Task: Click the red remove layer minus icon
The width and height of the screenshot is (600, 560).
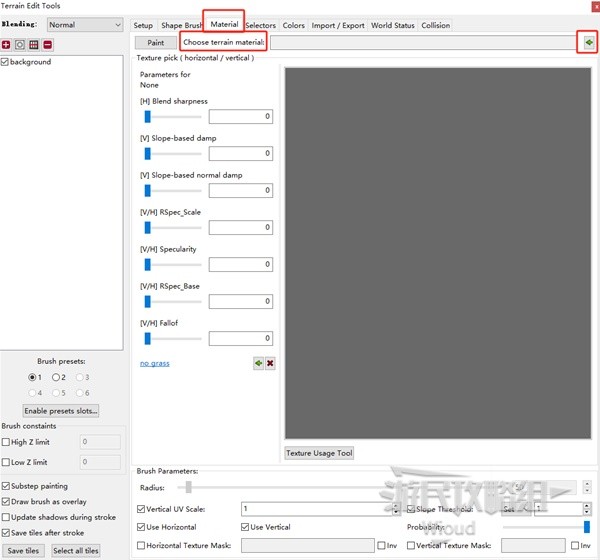Action: pyautogui.click(x=48, y=45)
